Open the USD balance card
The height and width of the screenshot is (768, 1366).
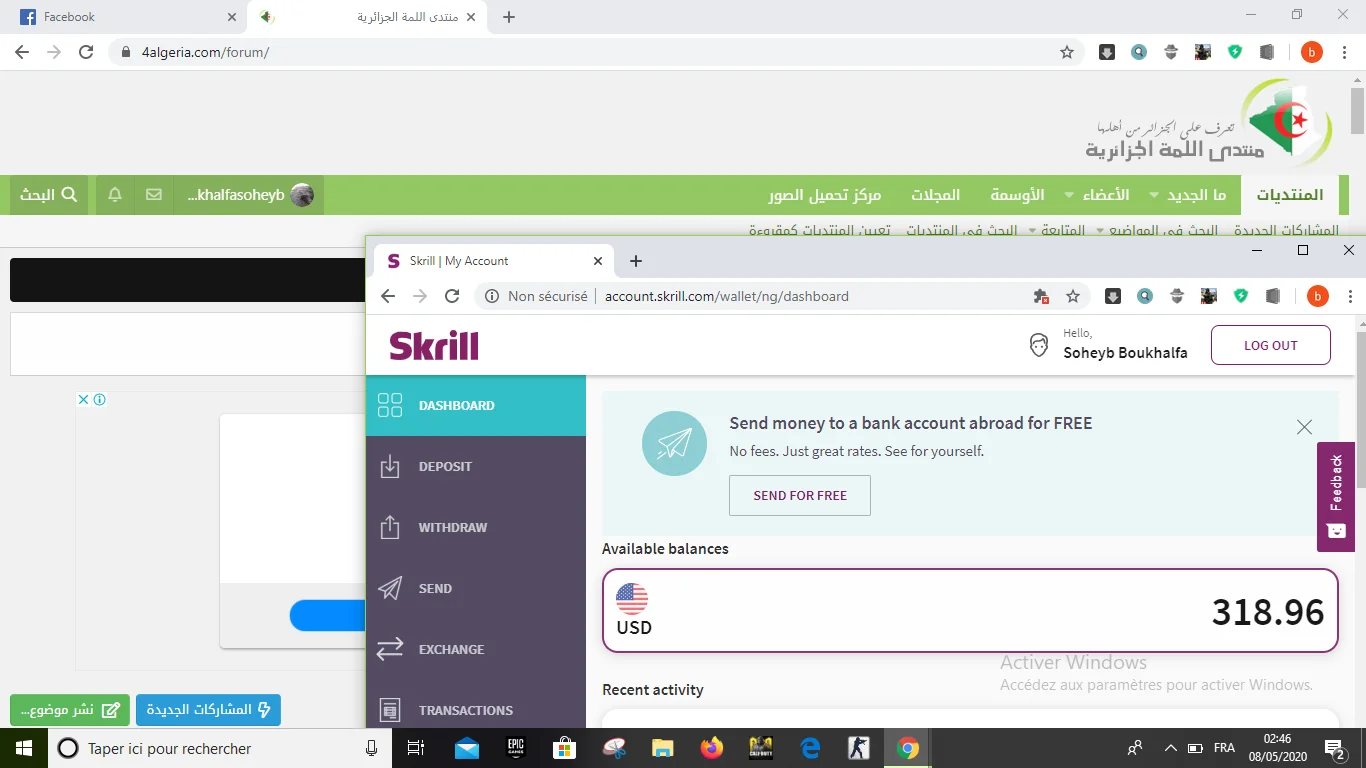point(970,611)
